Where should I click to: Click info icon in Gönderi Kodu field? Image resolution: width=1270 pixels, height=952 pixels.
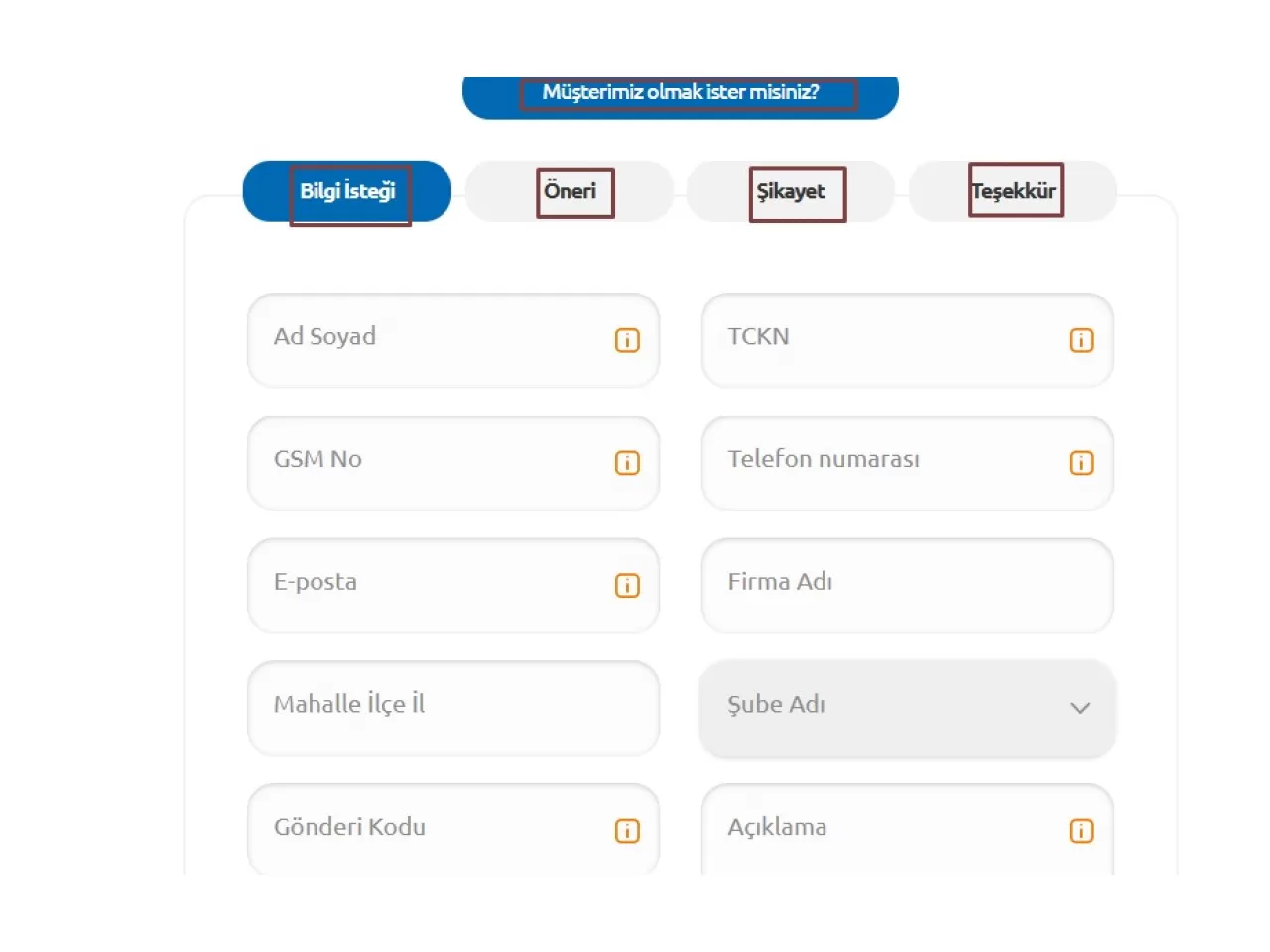(x=627, y=831)
